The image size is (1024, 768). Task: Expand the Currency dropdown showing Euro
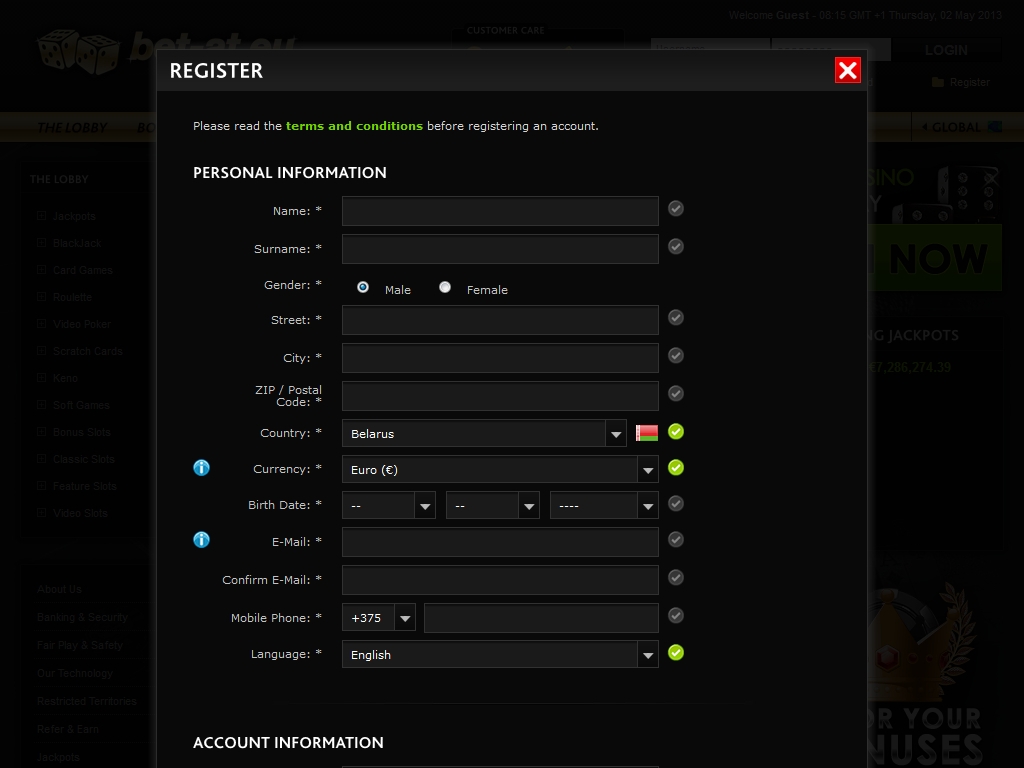coord(499,470)
